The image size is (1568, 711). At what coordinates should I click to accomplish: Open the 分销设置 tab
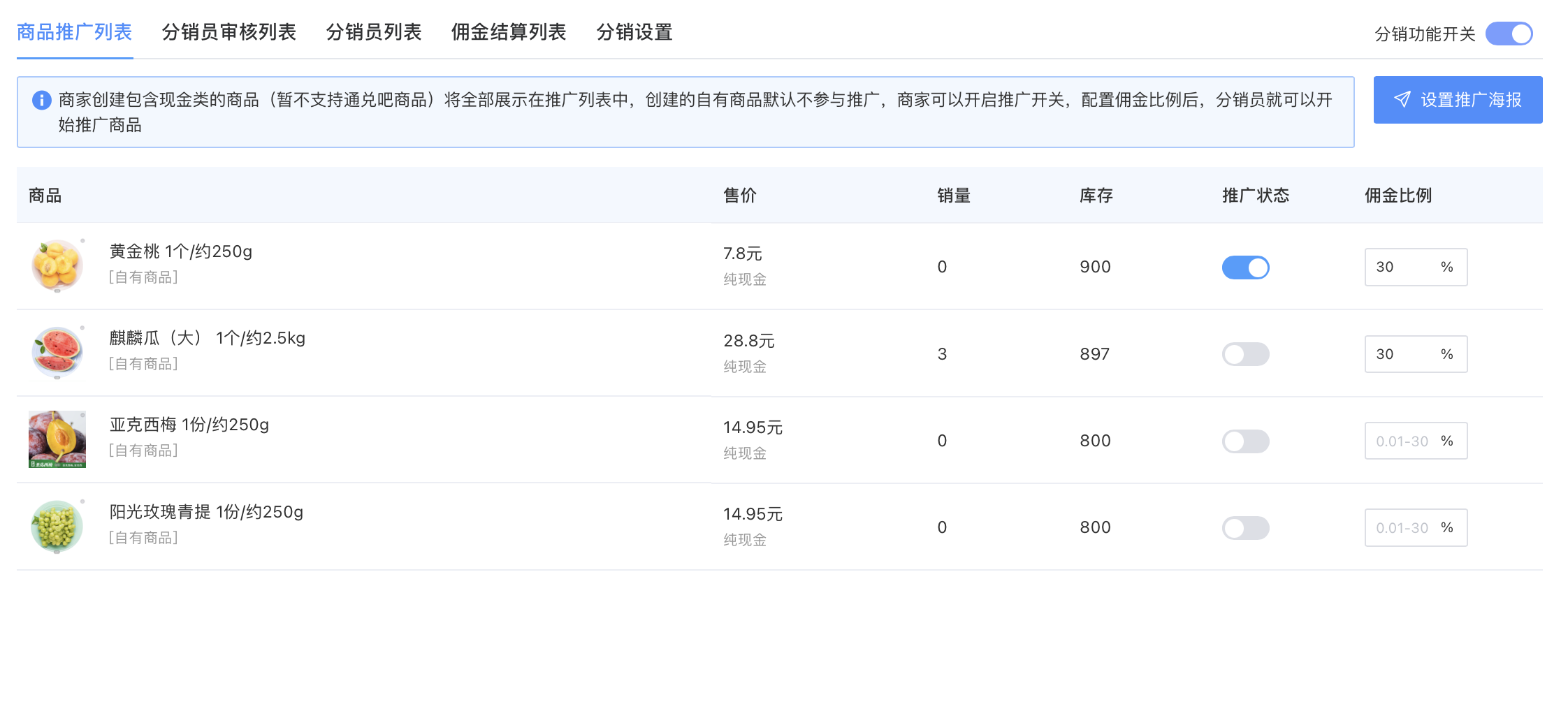pyautogui.click(x=634, y=32)
